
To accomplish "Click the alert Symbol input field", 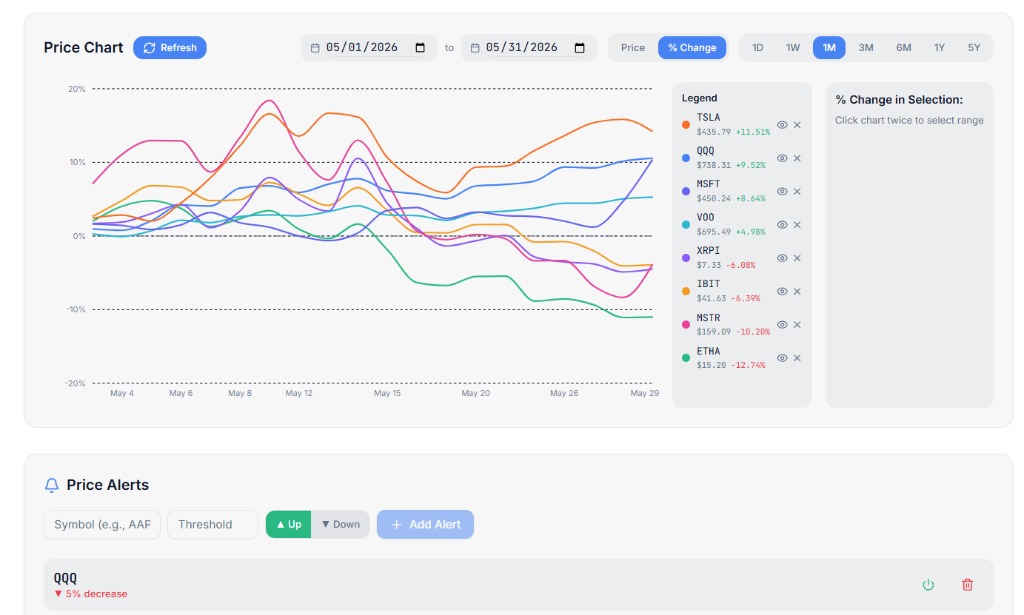I will [102, 524].
